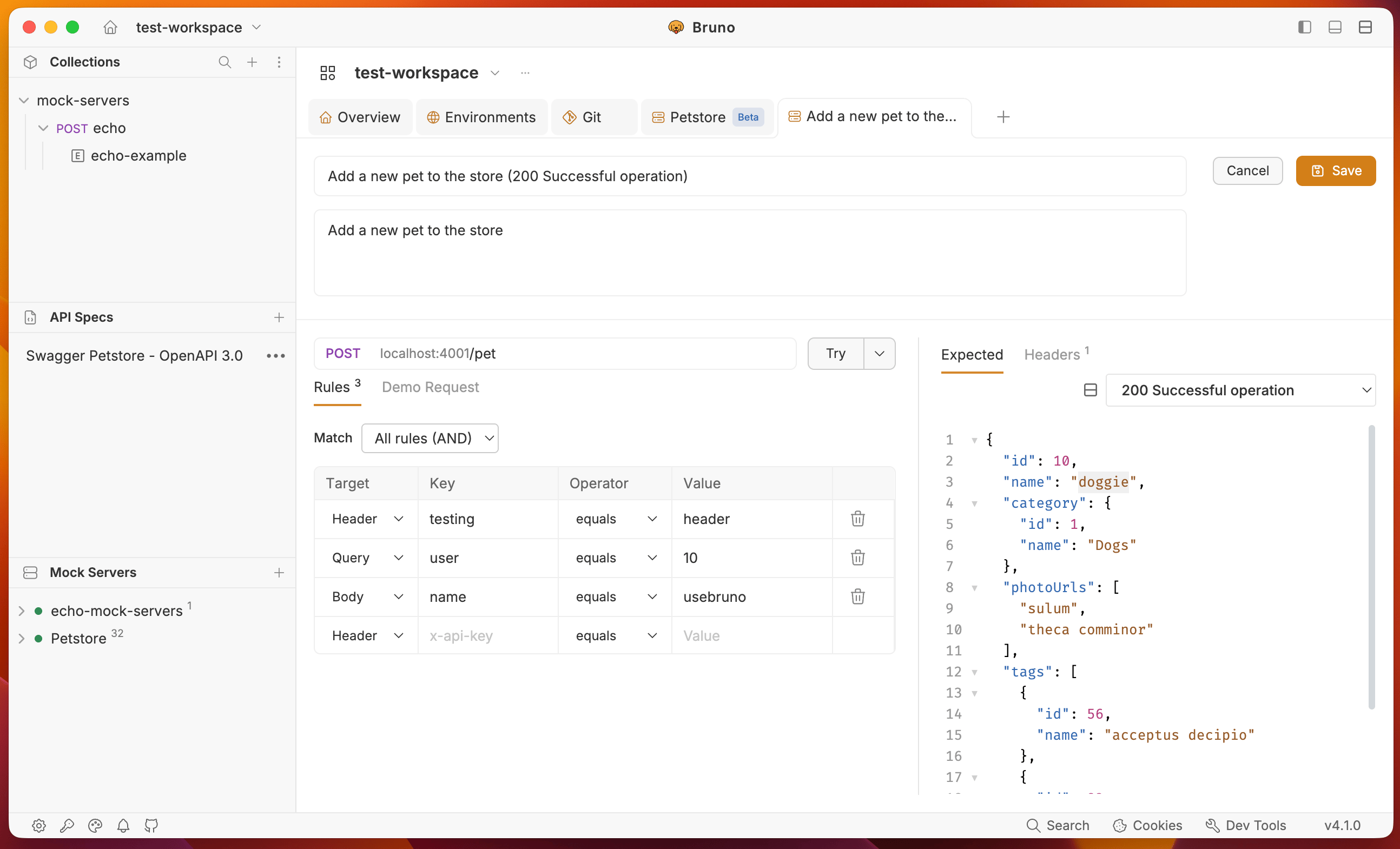
Task: Open title bar test-workspace dropdown
Action: (199, 27)
